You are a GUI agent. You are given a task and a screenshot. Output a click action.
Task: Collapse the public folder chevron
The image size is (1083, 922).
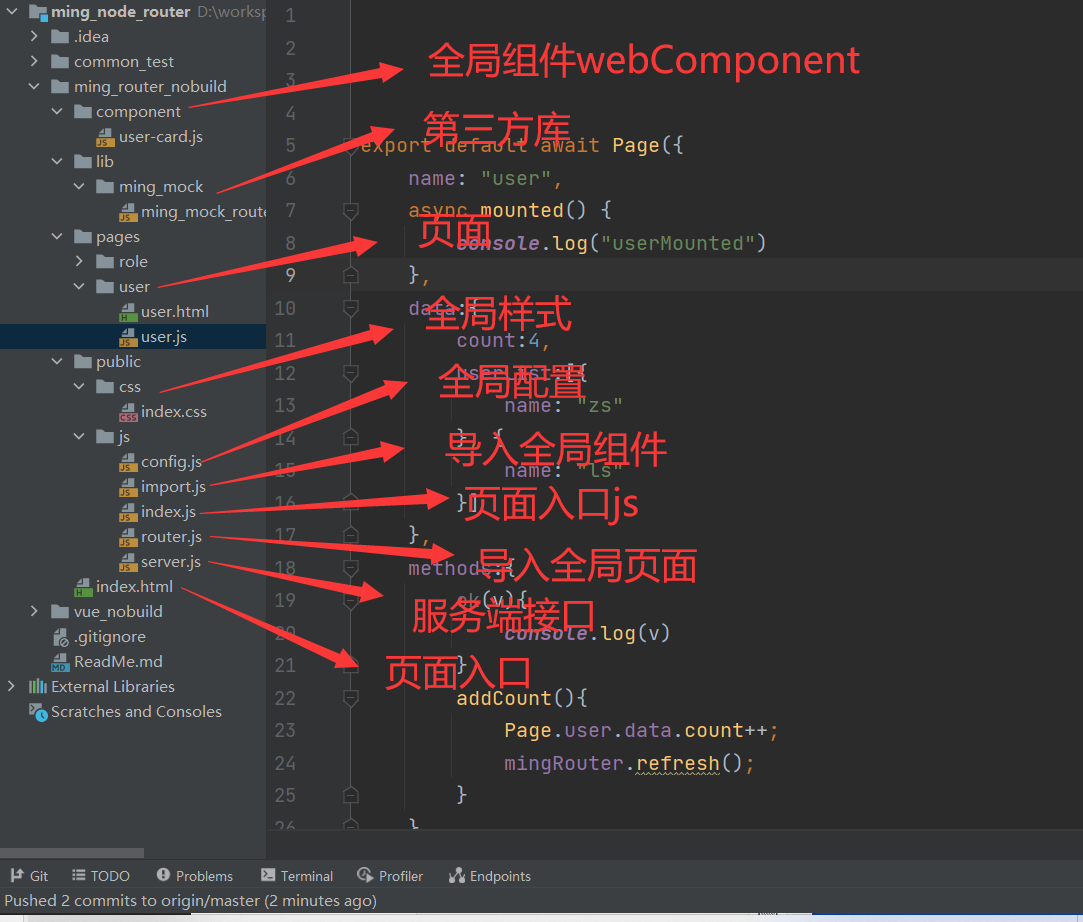57,361
